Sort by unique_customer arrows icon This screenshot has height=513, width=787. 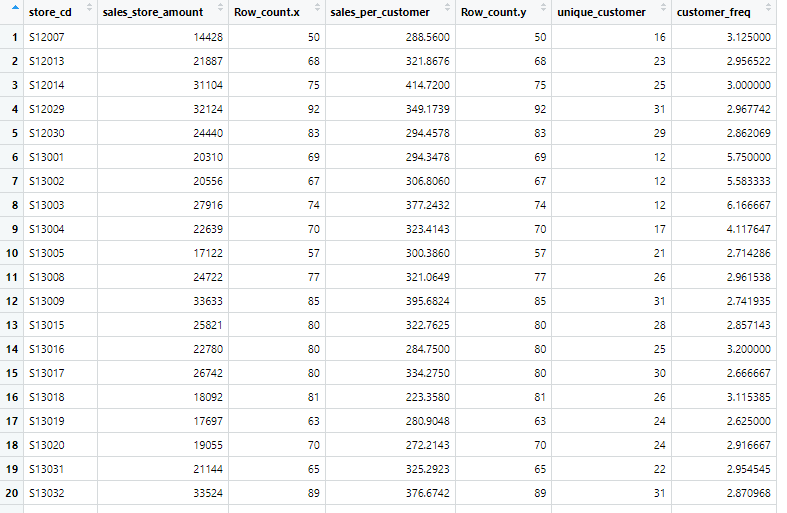tap(664, 8)
